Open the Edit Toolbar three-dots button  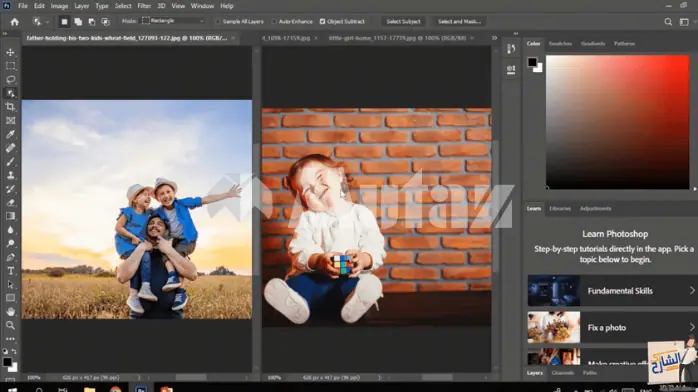[x=10, y=339]
